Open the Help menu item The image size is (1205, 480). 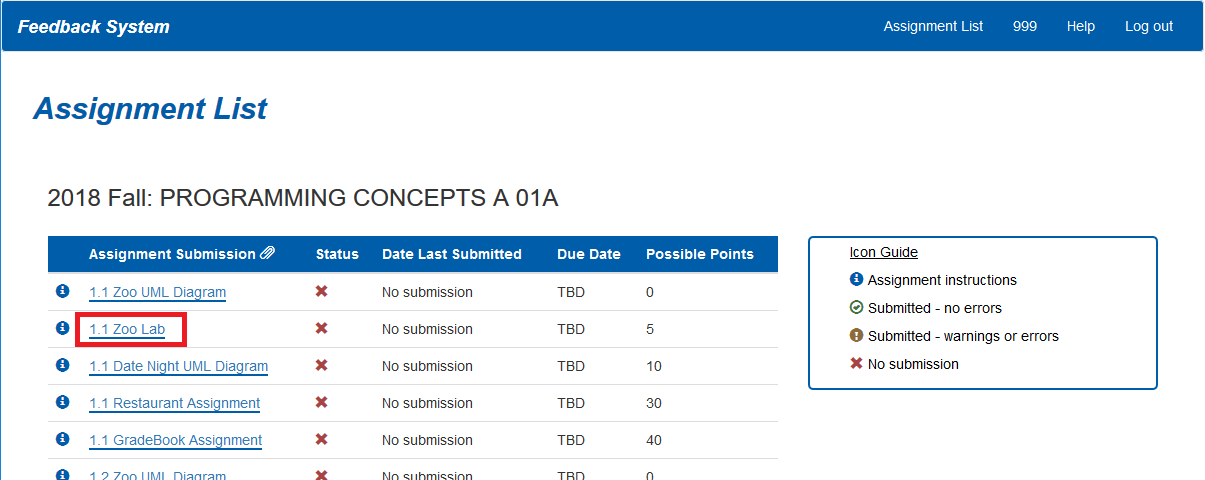[x=1080, y=27]
